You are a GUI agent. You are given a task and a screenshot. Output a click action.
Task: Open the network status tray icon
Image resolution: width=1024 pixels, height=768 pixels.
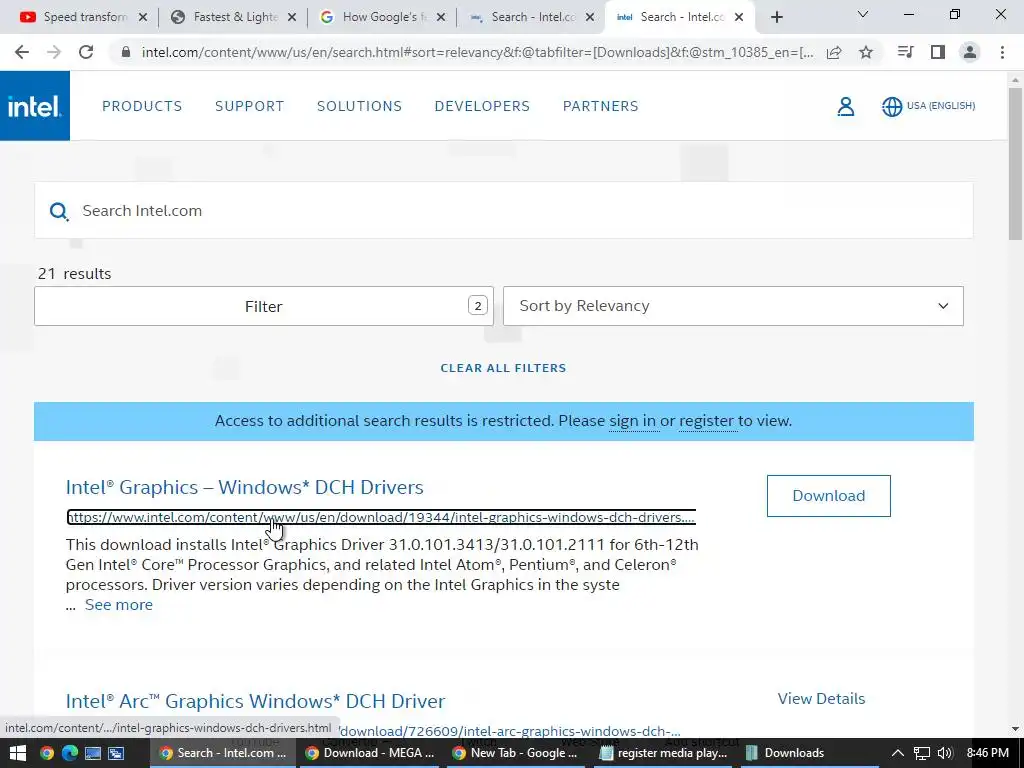[x=921, y=753]
